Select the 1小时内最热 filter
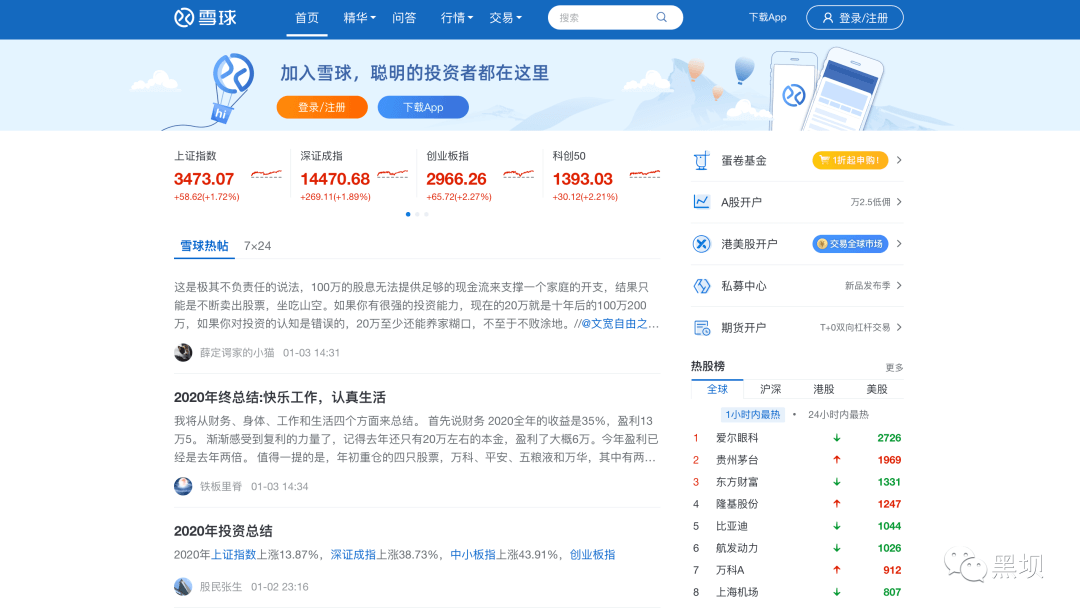 [753, 414]
